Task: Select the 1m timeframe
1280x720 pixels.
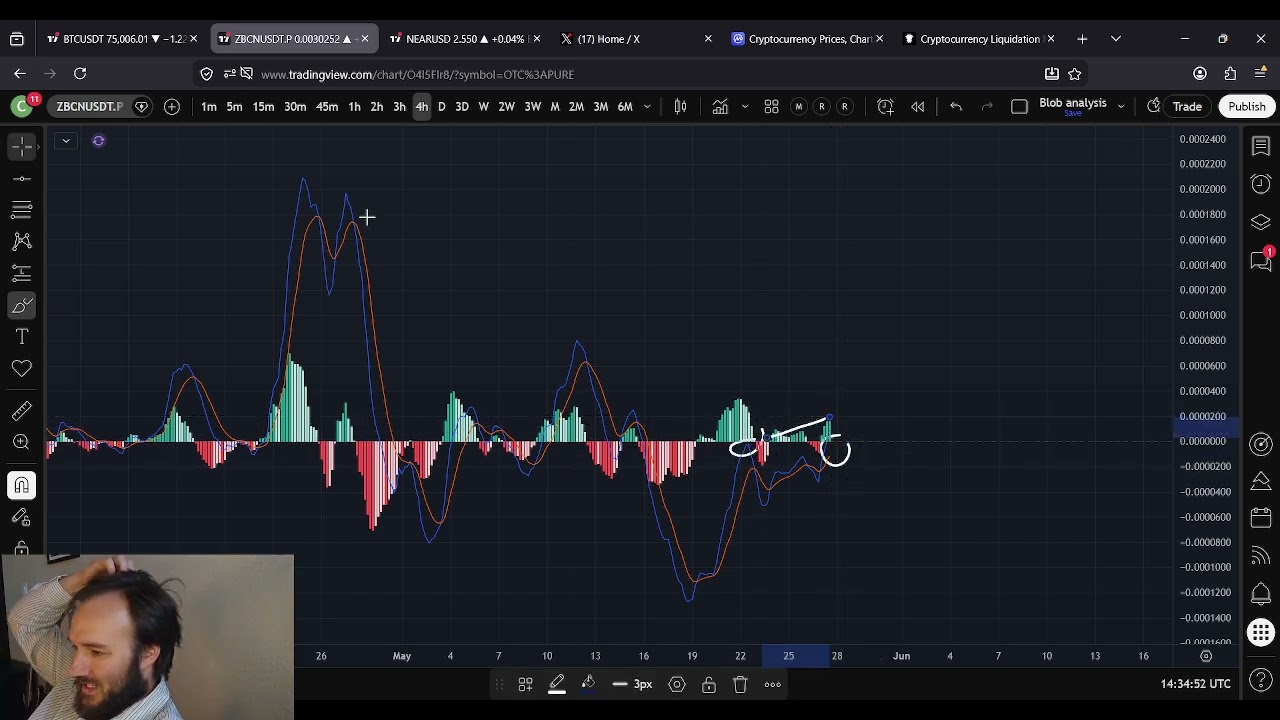Action: [x=209, y=107]
